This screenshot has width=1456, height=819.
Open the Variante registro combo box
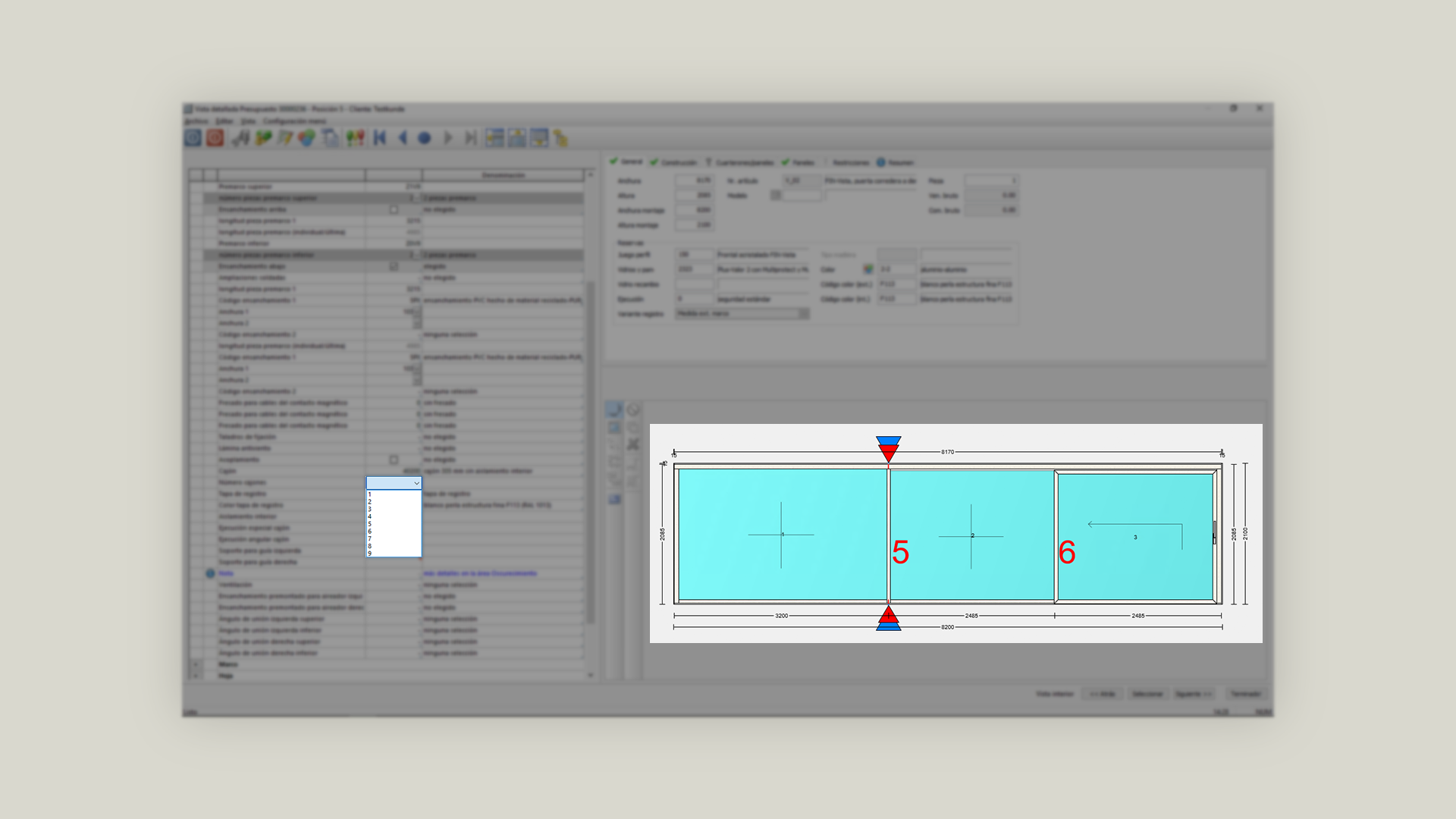tap(742, 314)
